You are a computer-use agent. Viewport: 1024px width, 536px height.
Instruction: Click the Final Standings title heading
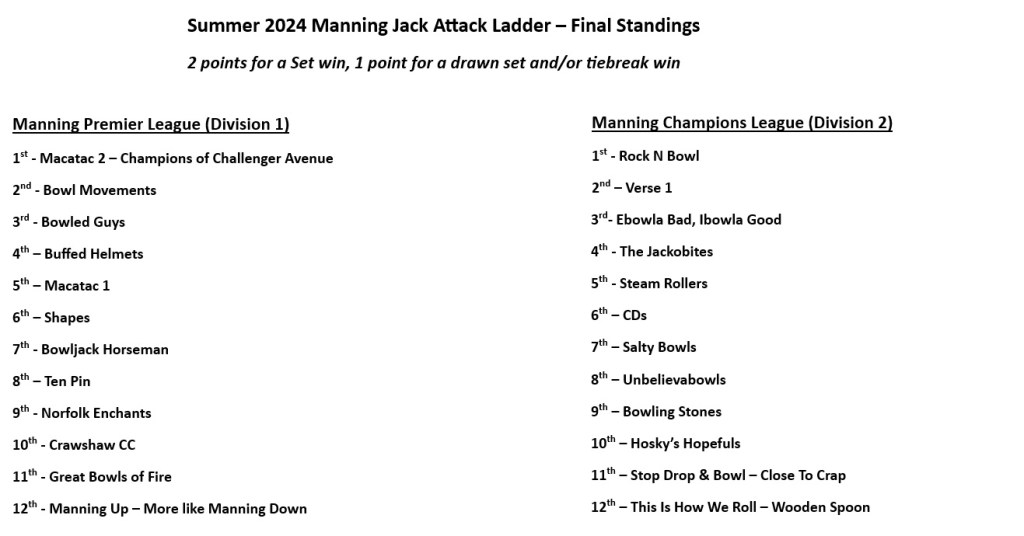pos(443,26)
